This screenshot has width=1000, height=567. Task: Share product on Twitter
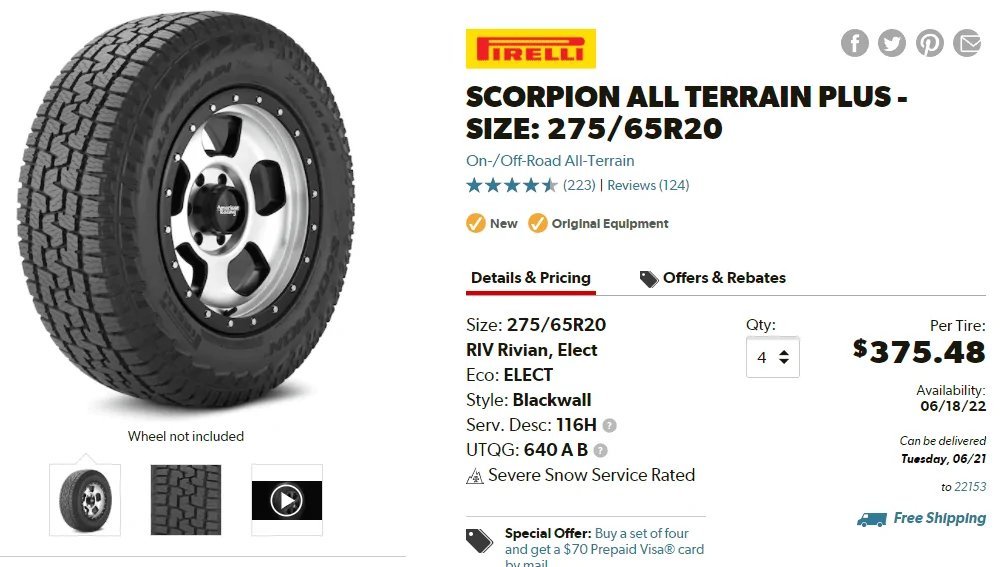click(892, 43)
